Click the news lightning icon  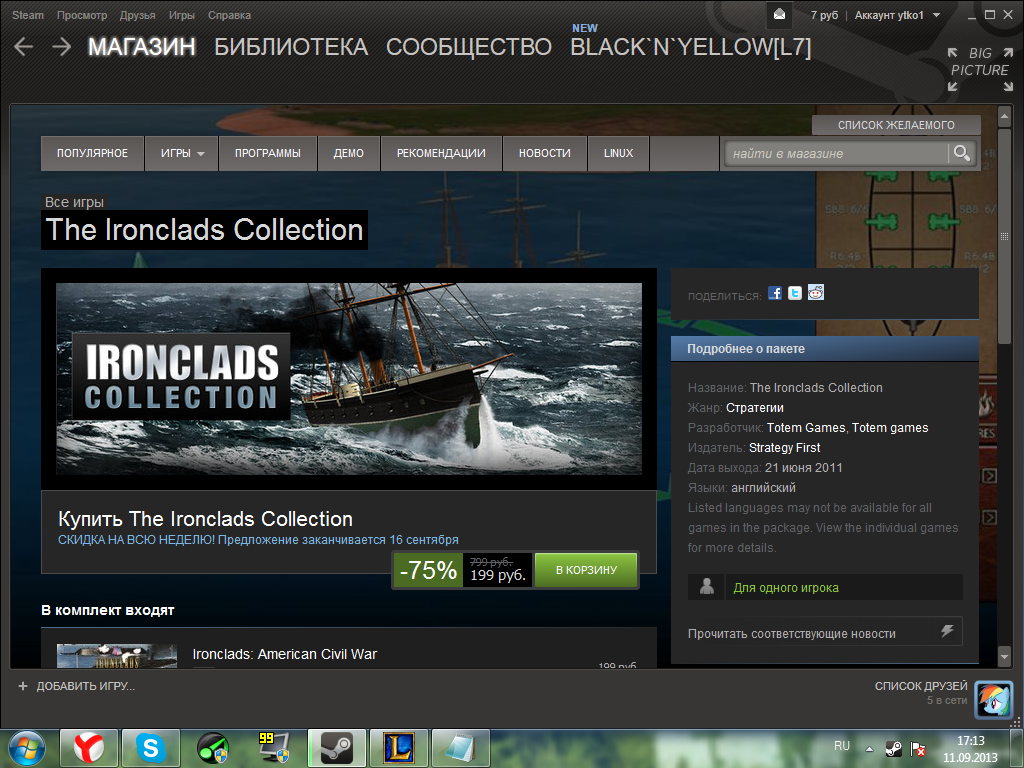[948, 631]
